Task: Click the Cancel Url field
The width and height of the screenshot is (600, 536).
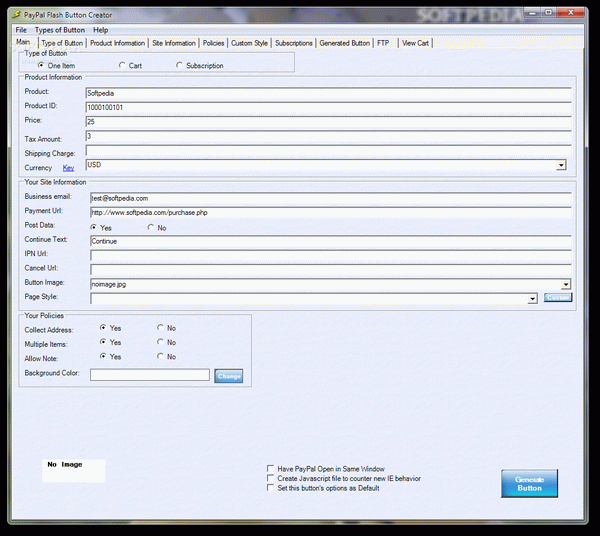Action: tap(331, 270)
